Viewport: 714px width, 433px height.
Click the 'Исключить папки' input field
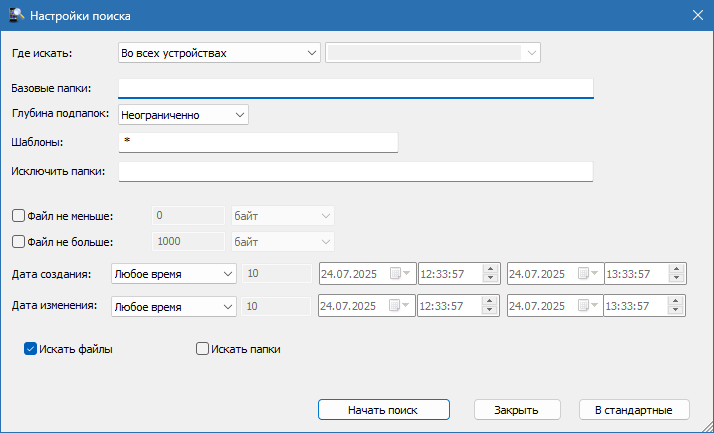point(356,172)
